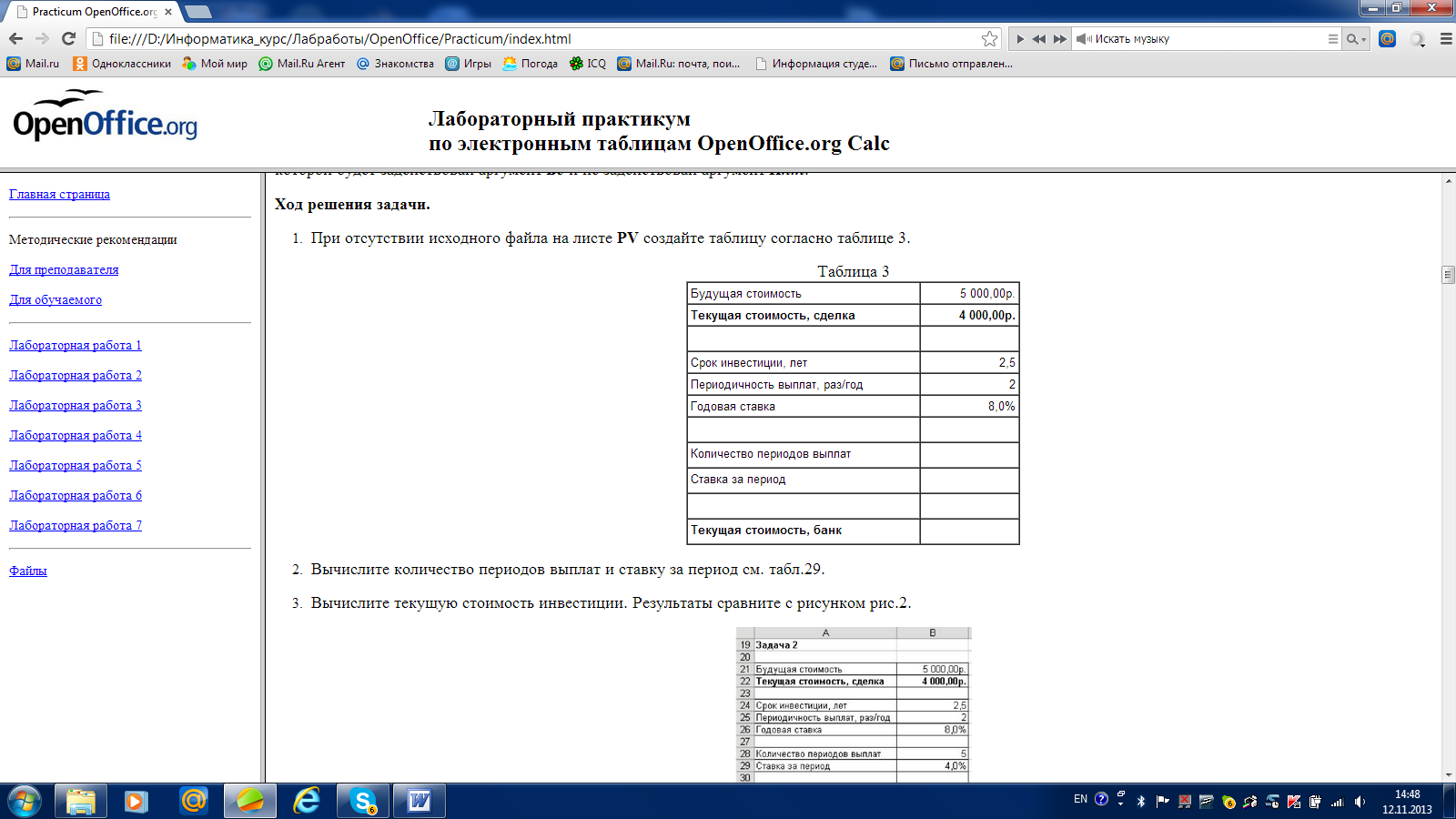The width and height of the screenshot is (1456, 819).
Task: Click the OpenOffice.org logo
Action: 105,116
